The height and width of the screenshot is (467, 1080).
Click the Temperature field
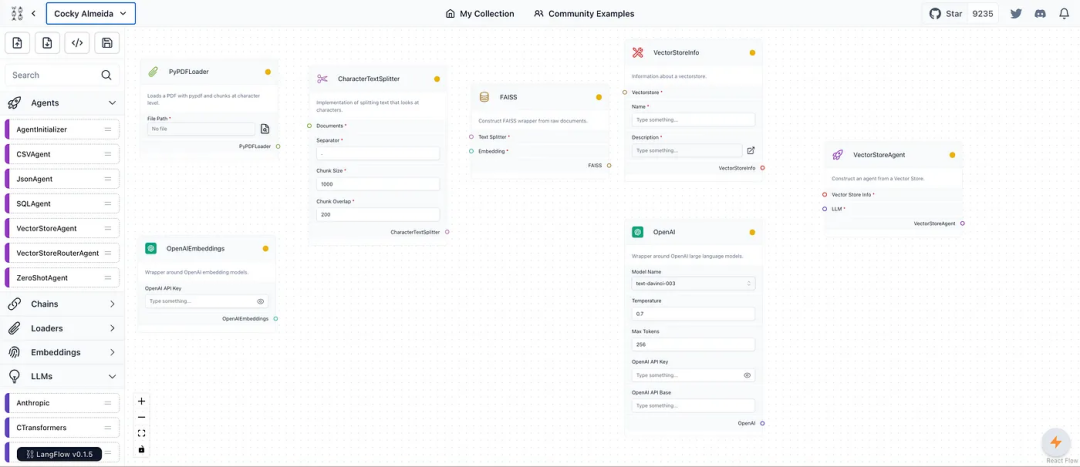tap(693, 313)
